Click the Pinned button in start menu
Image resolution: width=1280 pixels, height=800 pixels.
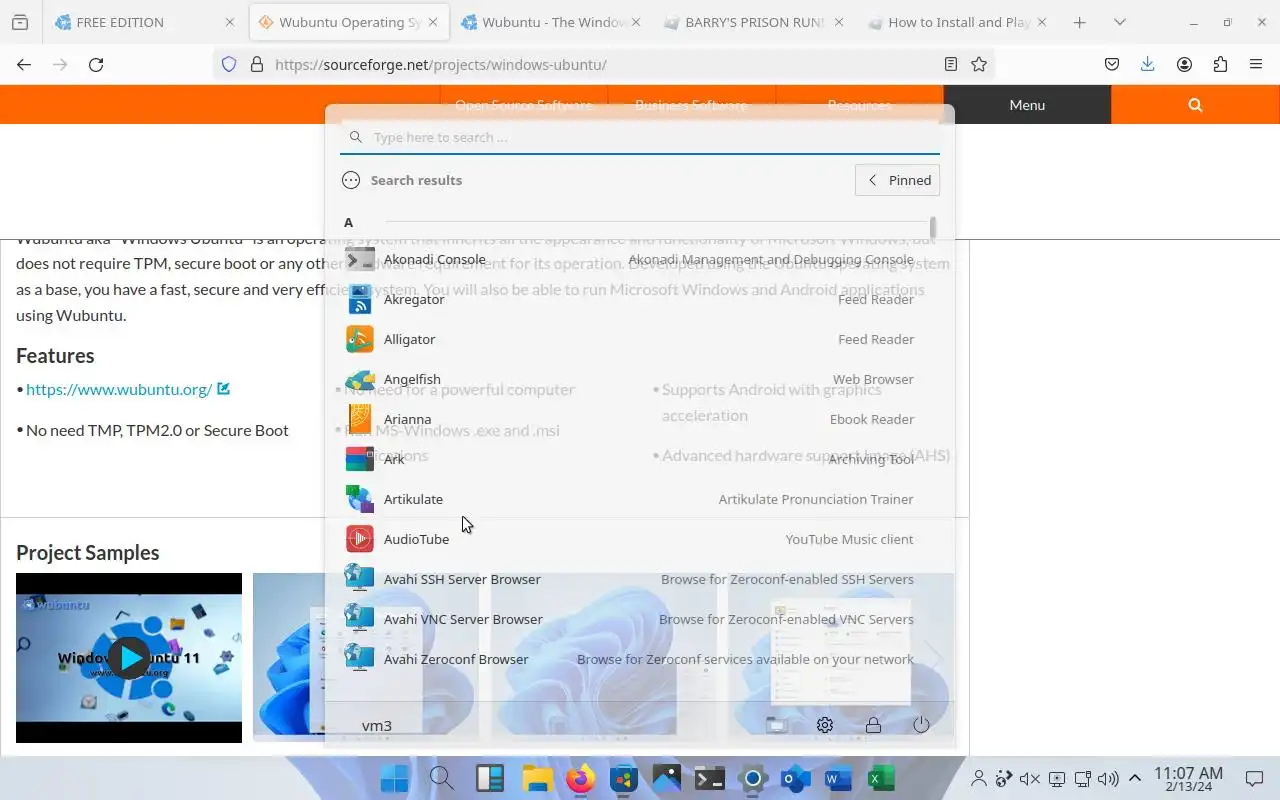(897, 180)
